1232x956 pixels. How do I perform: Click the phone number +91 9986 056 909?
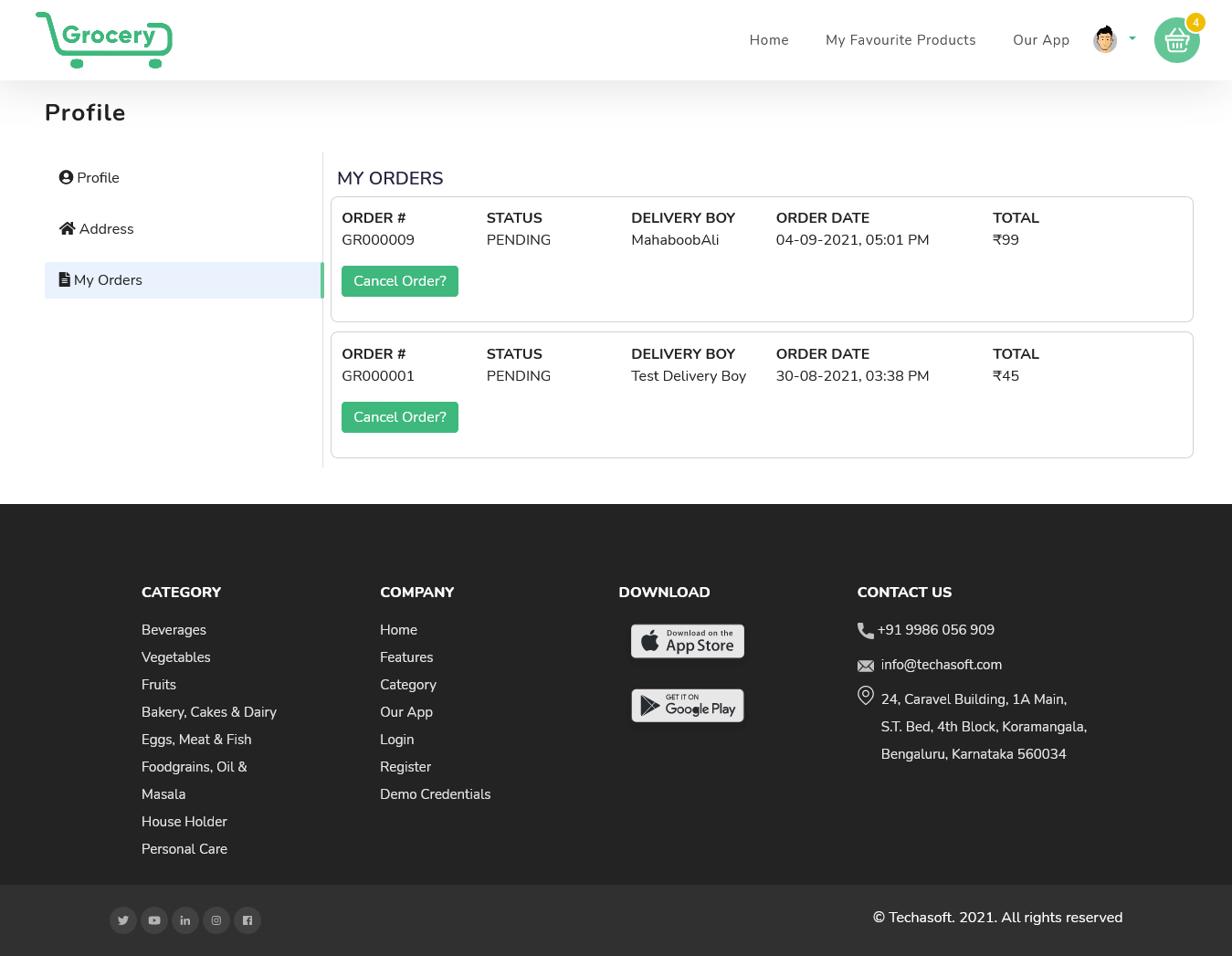[936, 630]
